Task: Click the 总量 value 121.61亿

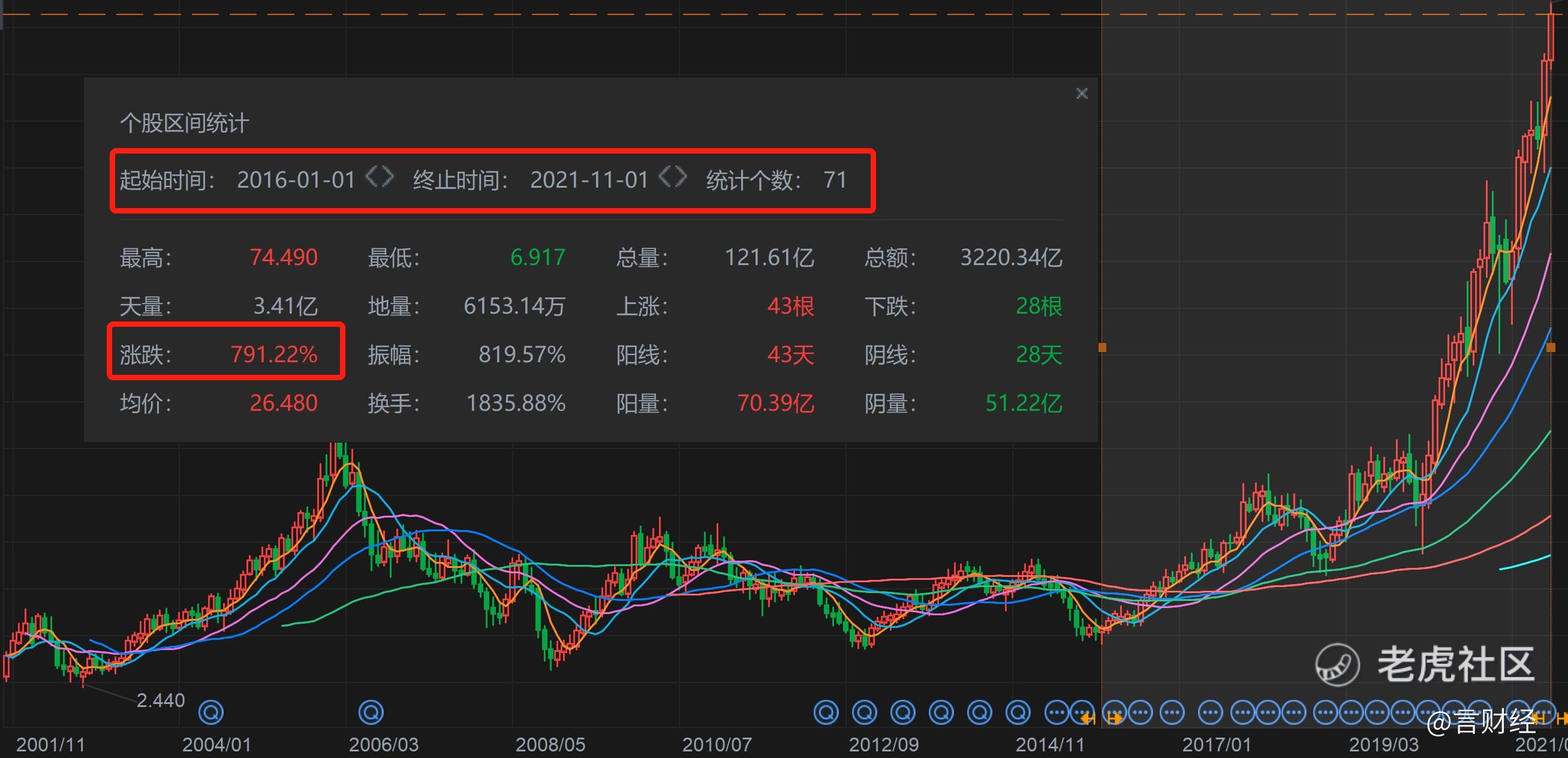Action: tap(769, 257)
